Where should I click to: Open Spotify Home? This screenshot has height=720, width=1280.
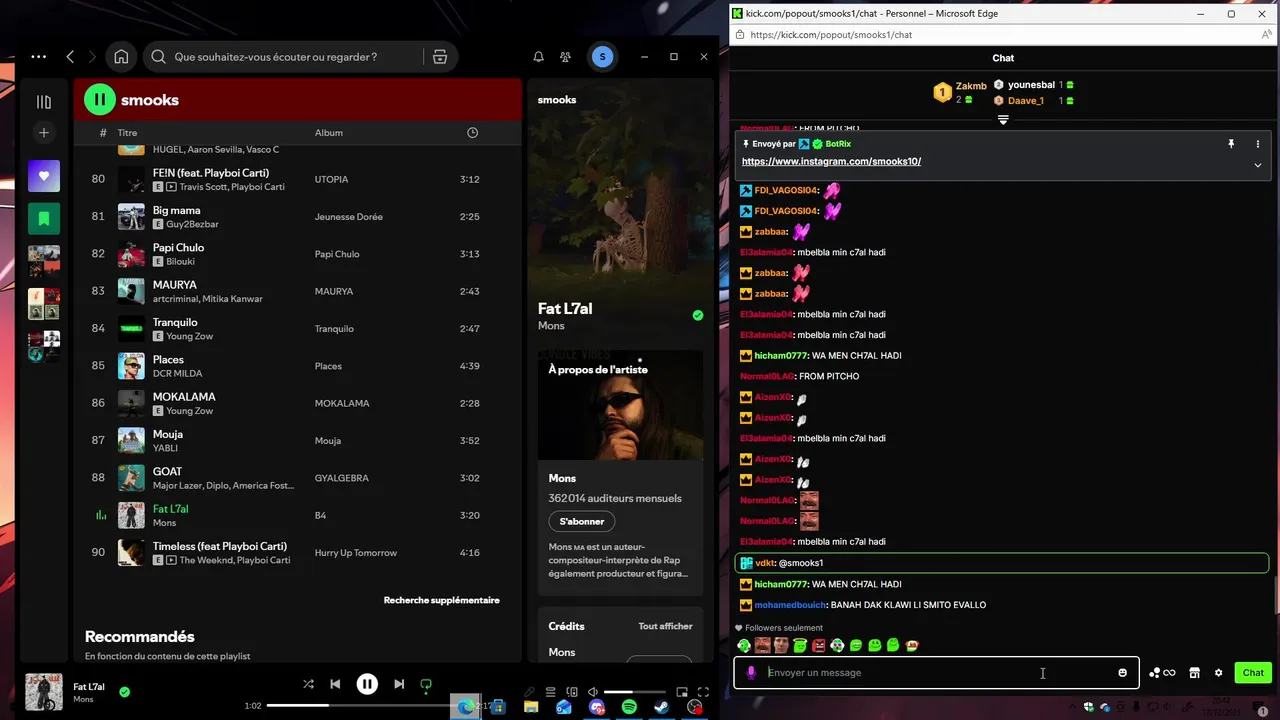coord(121,57)
